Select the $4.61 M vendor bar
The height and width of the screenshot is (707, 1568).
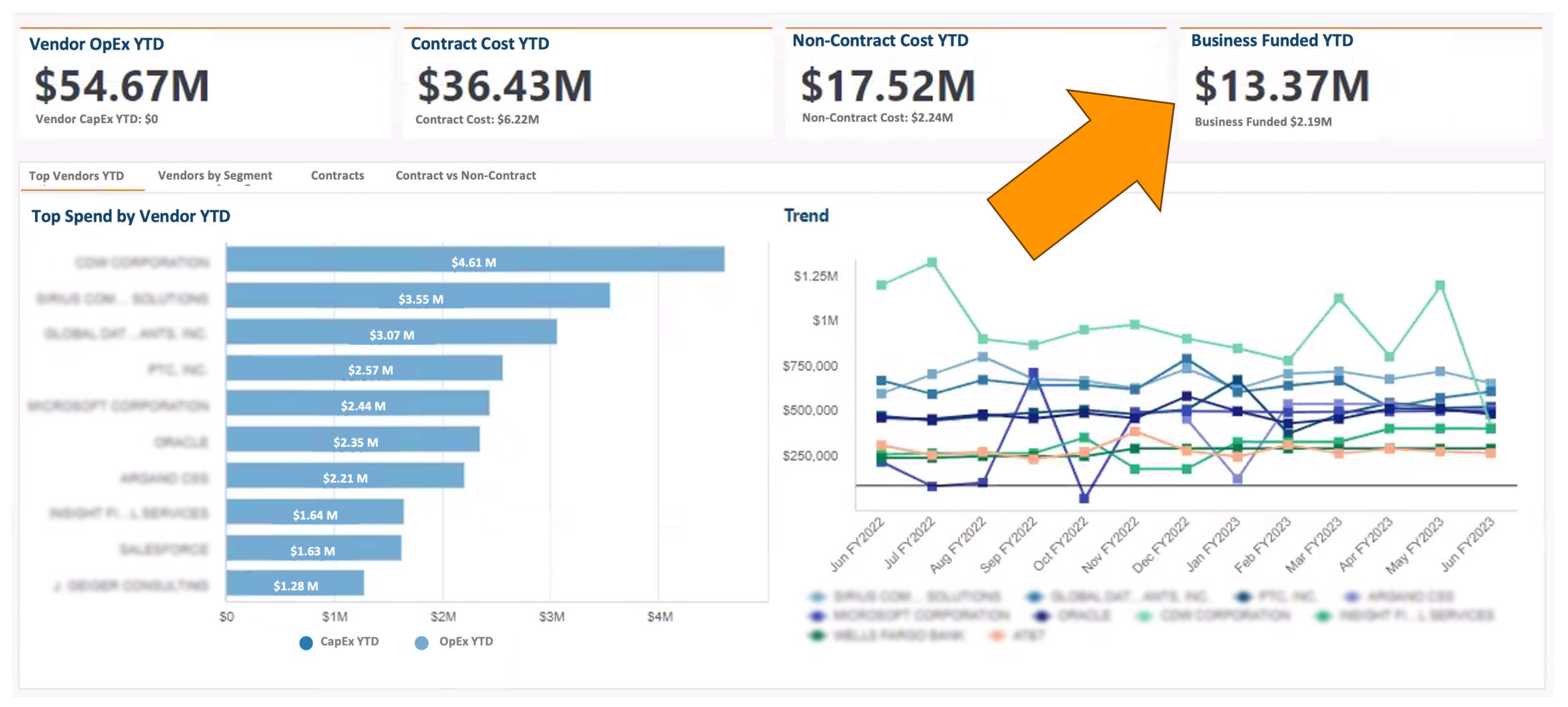pos(475,259)
